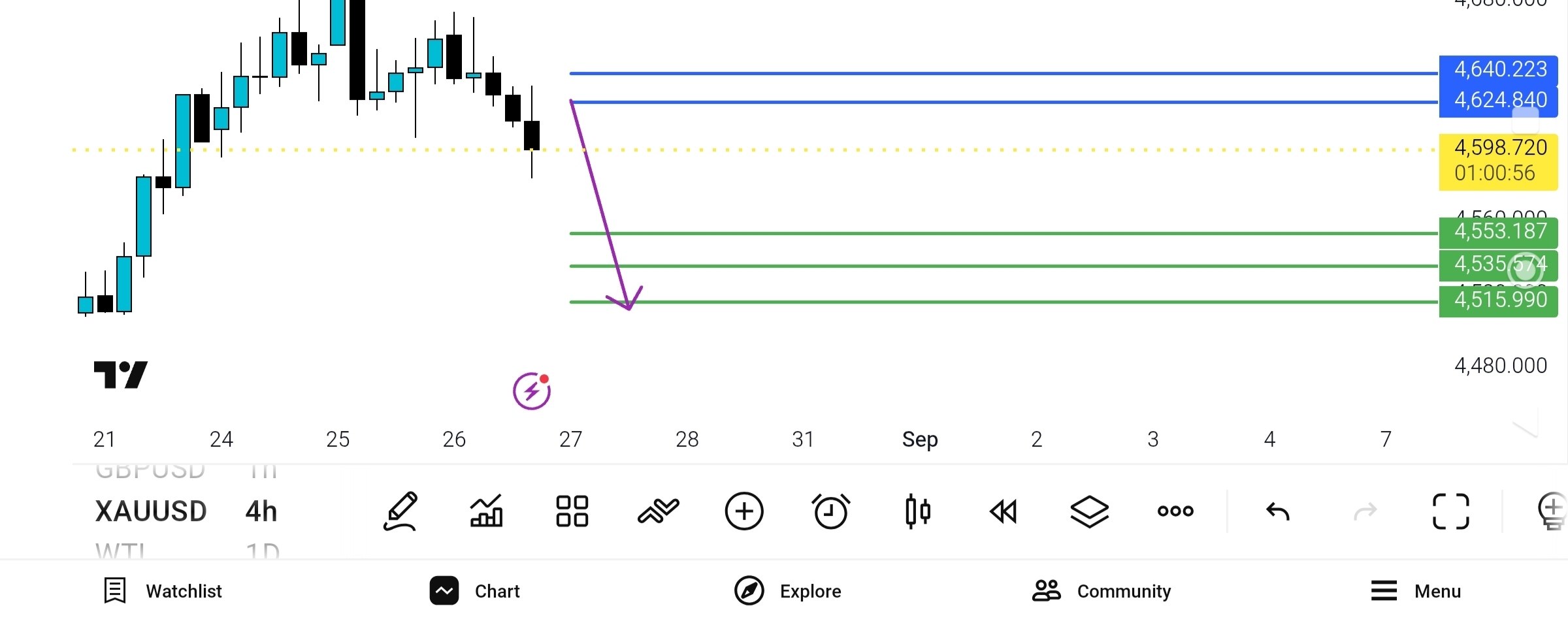
Task: Open the compare symbols zigzag icon
Action: [659, 511]
